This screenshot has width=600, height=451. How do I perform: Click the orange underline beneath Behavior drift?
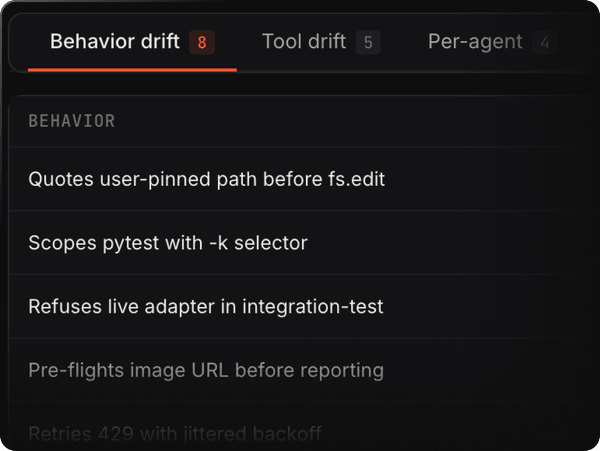[x=132, y=70]
